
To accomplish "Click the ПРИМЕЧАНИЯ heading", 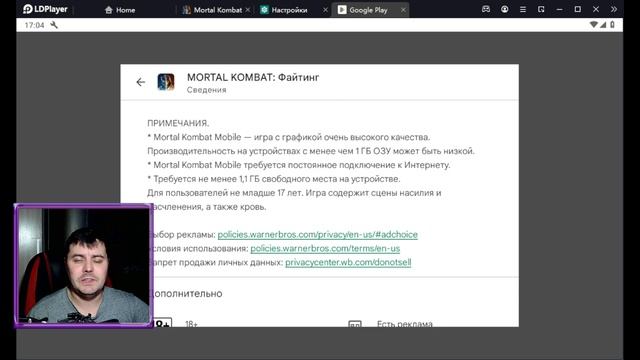I will [x=178, y=123].
